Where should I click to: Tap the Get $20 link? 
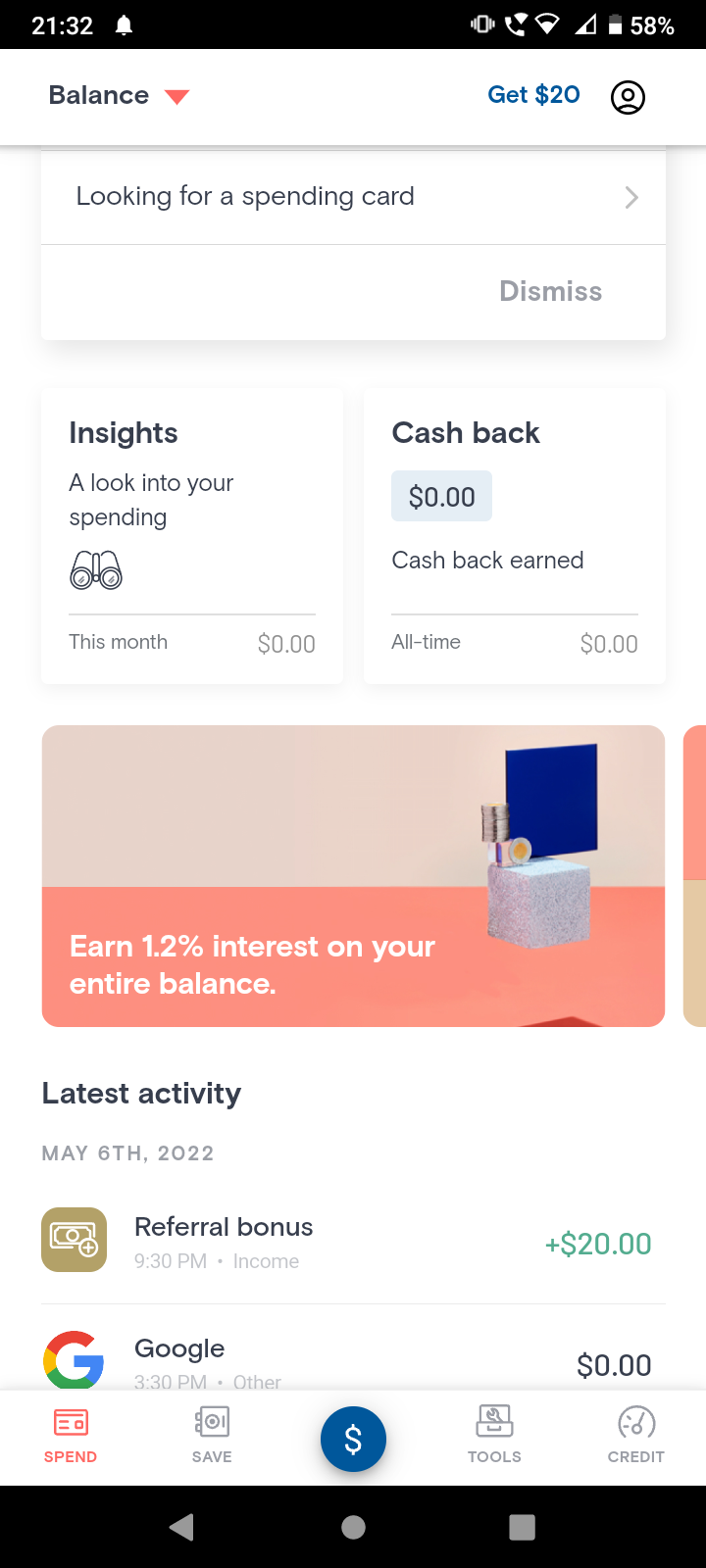click(x=533, y=95)
